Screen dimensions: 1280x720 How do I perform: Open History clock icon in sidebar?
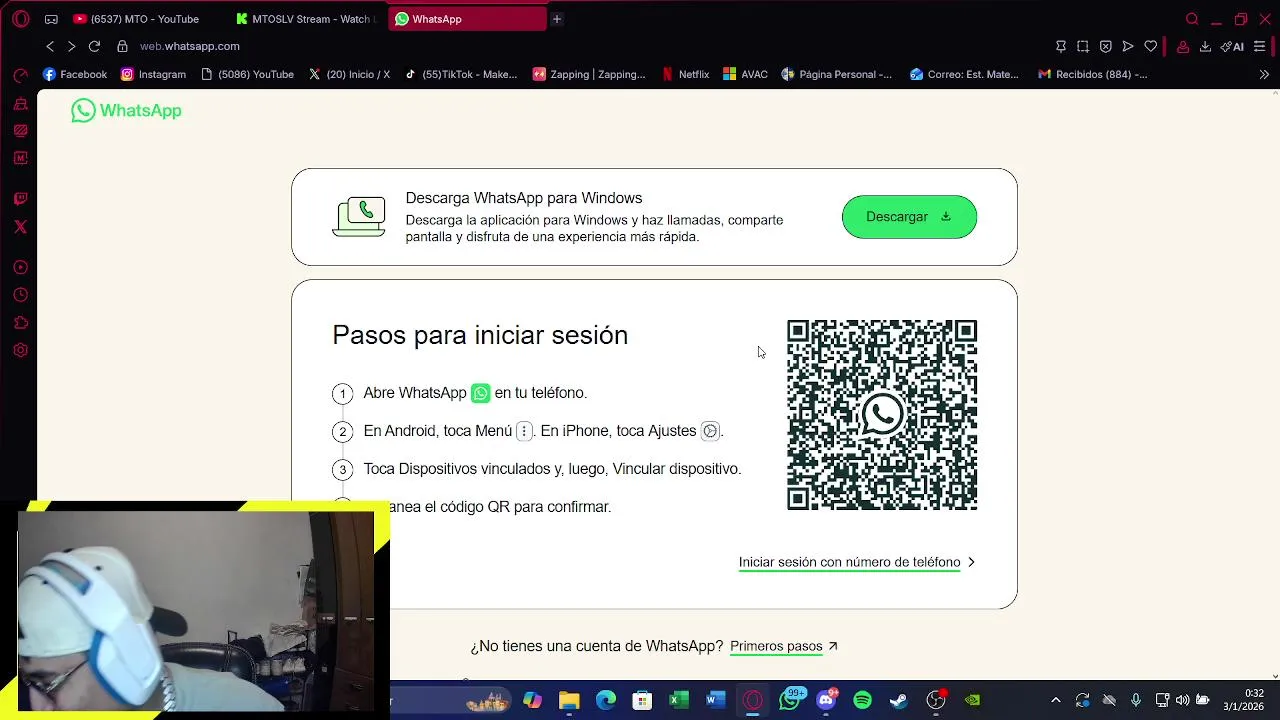20,295
